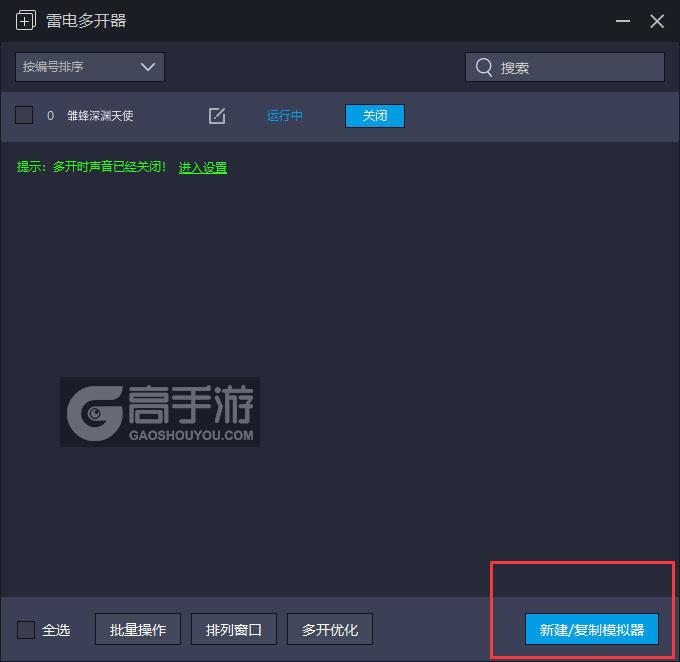Check the box for emulator 0 雏蜂深渊天使

(24, 115)
